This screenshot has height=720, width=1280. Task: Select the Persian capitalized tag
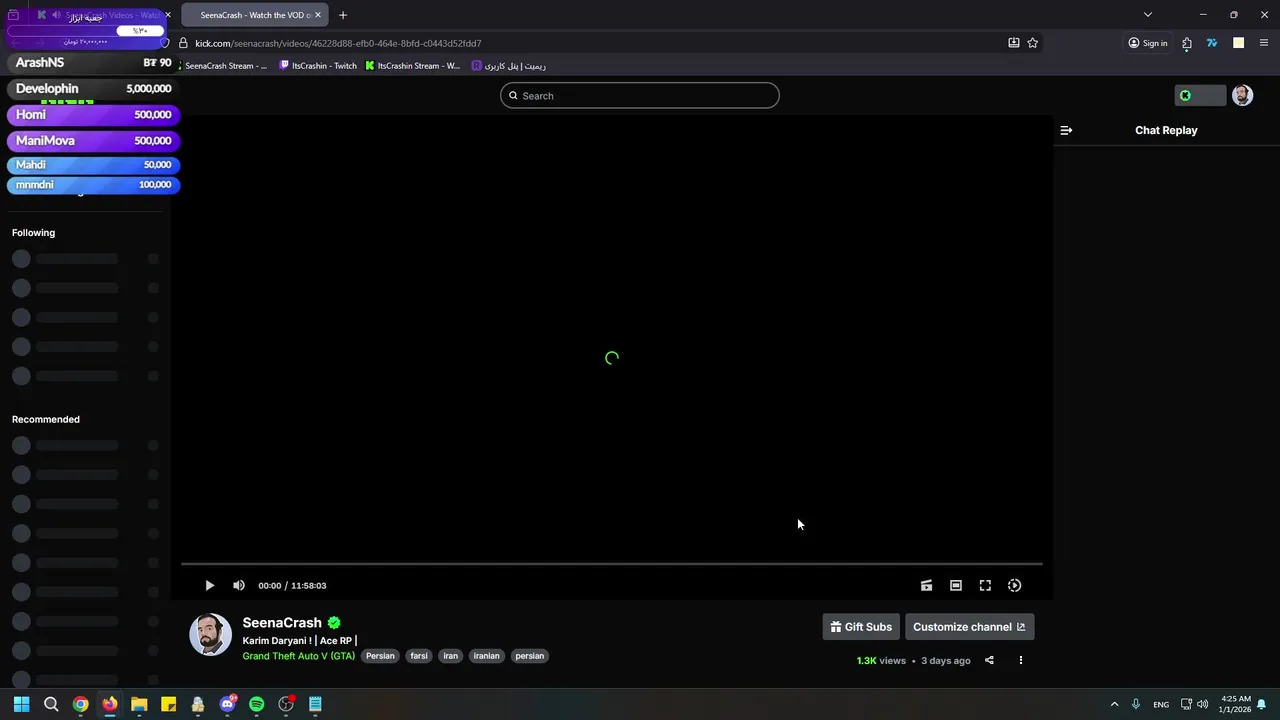380,656
